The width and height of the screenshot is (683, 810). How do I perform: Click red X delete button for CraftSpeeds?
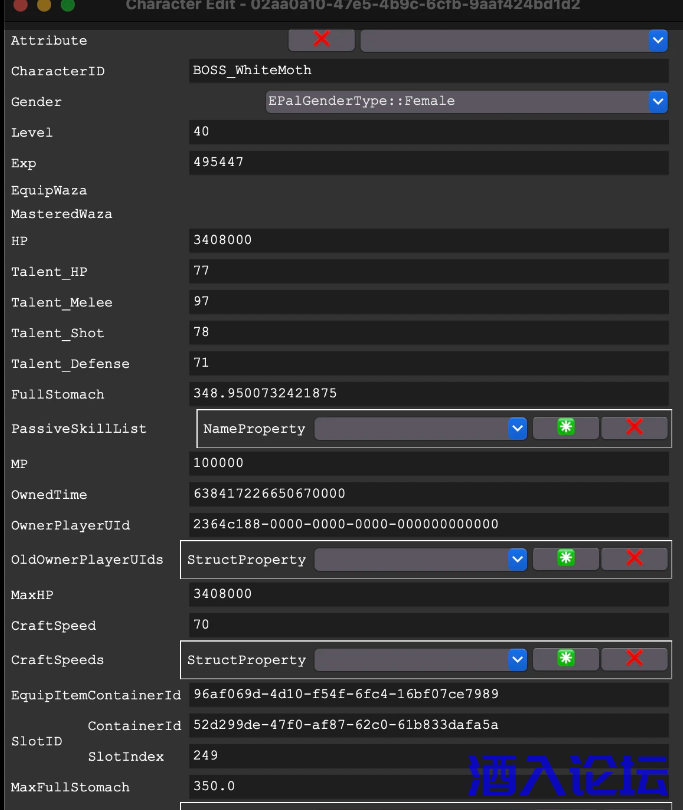click(634, 659)
